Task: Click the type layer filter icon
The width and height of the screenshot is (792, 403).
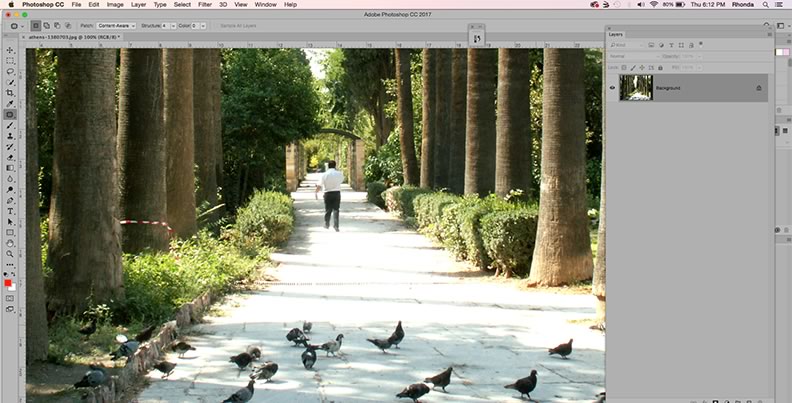Action: click(x=670, y=45)
